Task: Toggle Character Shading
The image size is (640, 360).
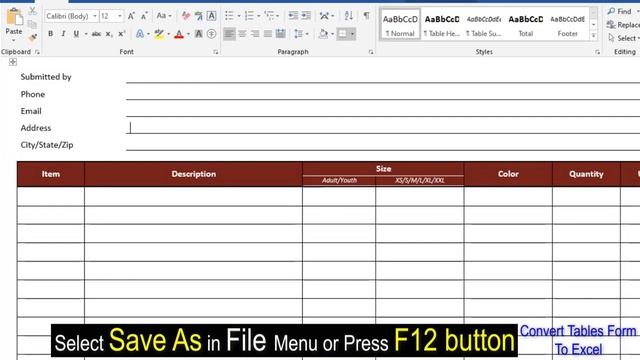Action: (x=199, y=34)
